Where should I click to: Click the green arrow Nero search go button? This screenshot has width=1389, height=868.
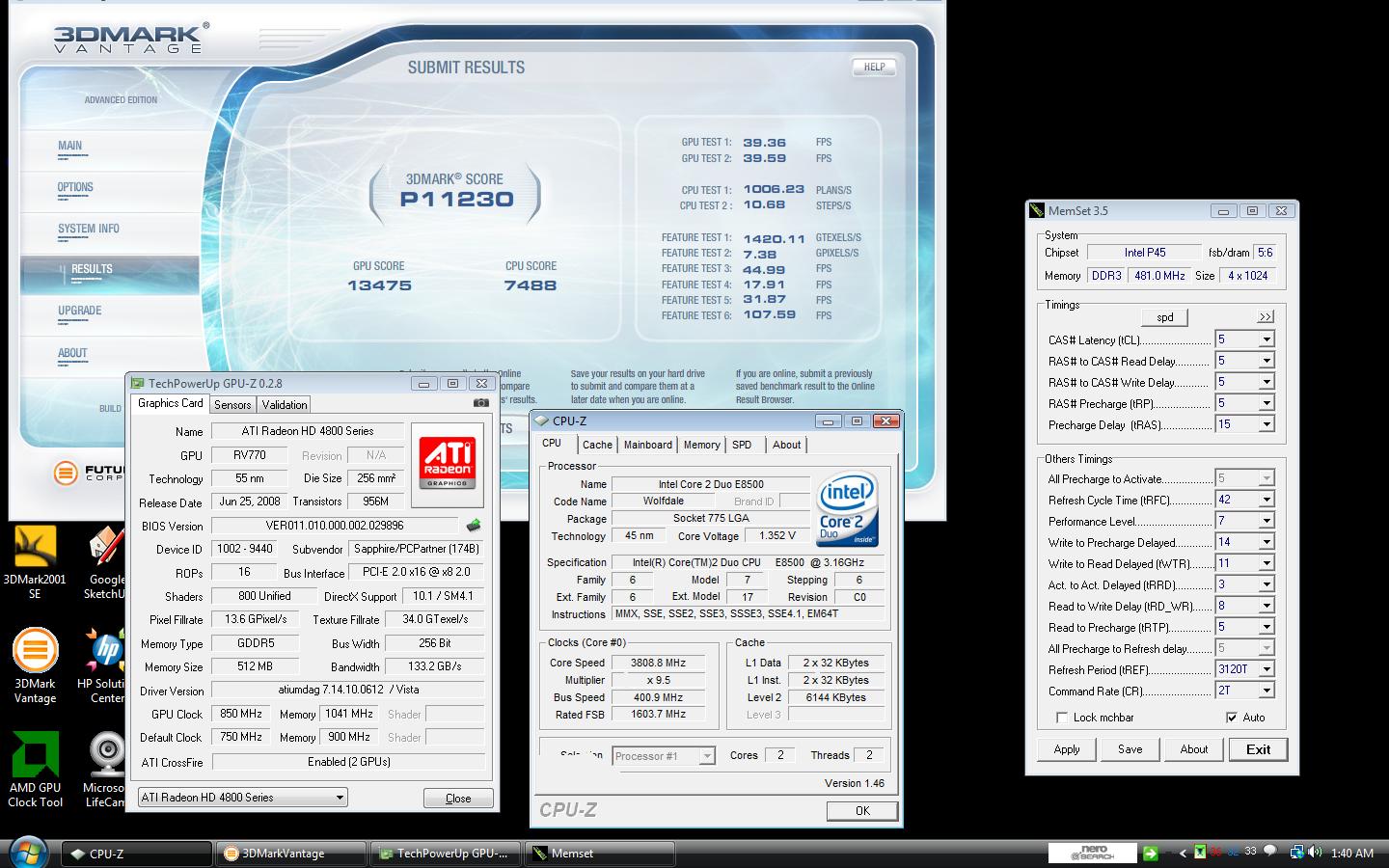click(x=1151, y=853)
